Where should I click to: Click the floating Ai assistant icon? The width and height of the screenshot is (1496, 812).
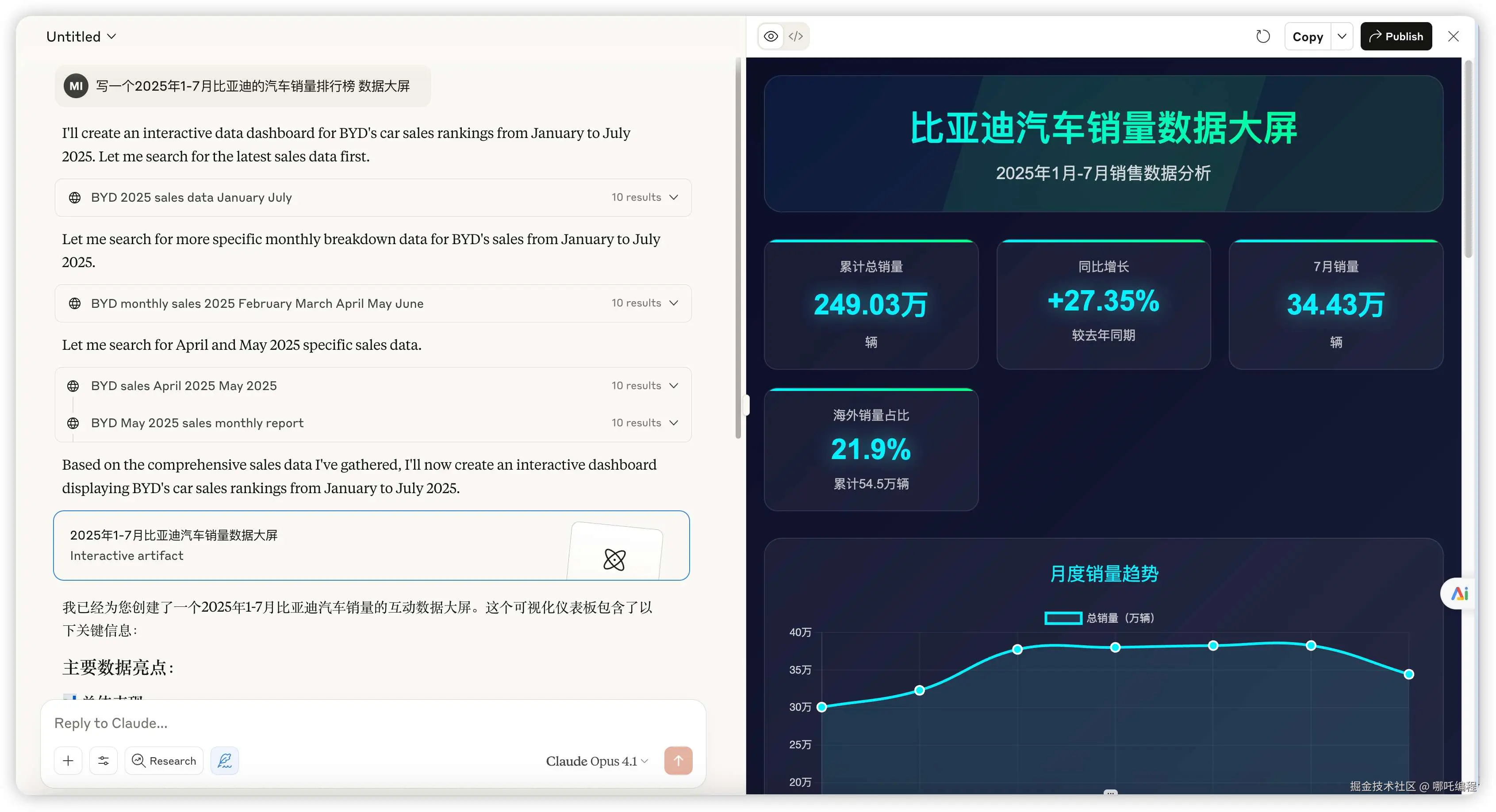pos(1459,594)
